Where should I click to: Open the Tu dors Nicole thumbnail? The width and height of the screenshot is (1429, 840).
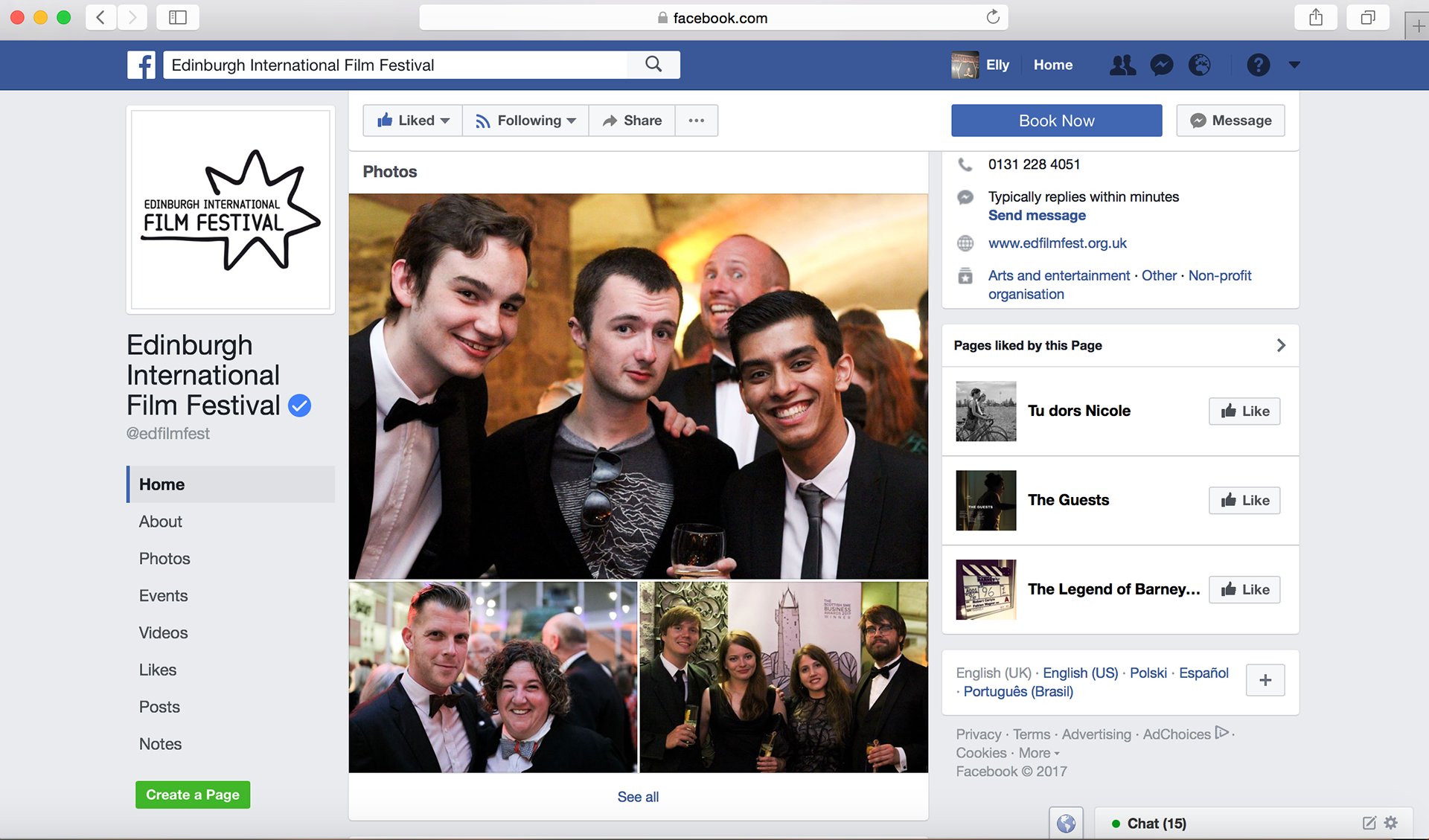tap(986, 411)
